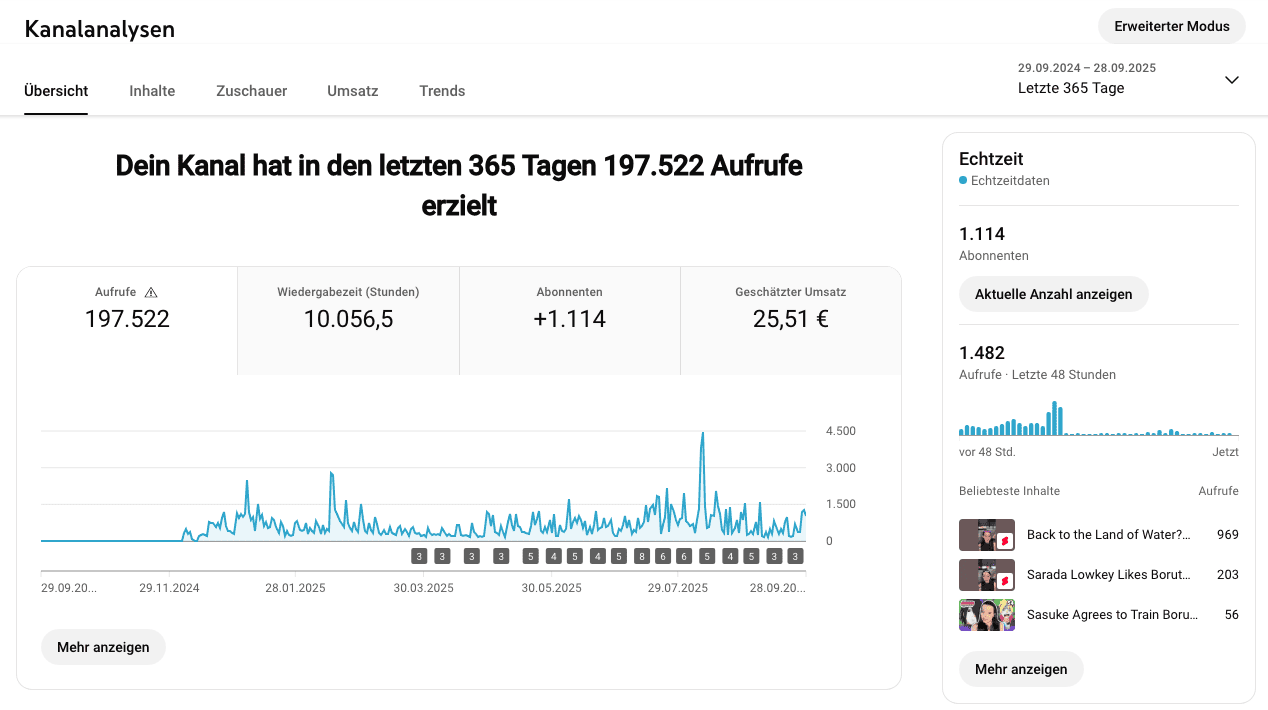Click the tallest bar in the 48-hour chart

(x=1055, y=419)
